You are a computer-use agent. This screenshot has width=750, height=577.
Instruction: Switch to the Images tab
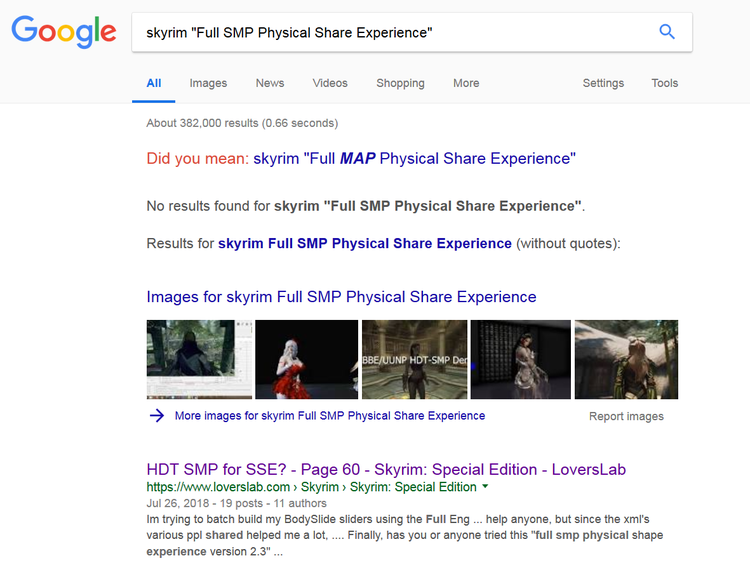tap(208, 83)
